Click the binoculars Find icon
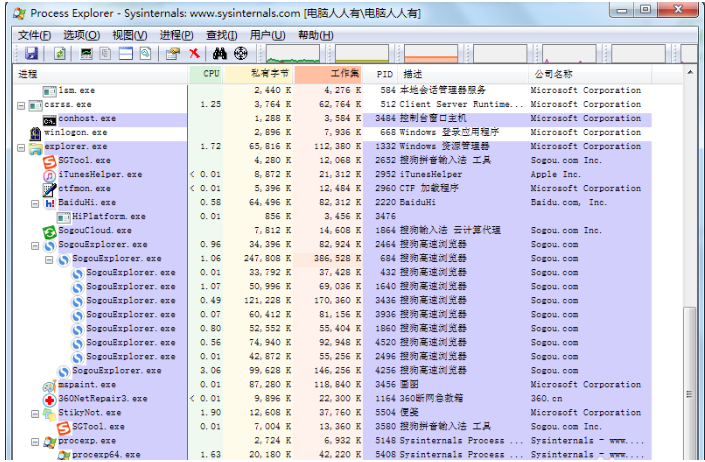Screen dimensions: 705x462 pyautogui.click(x=220, y=53)
